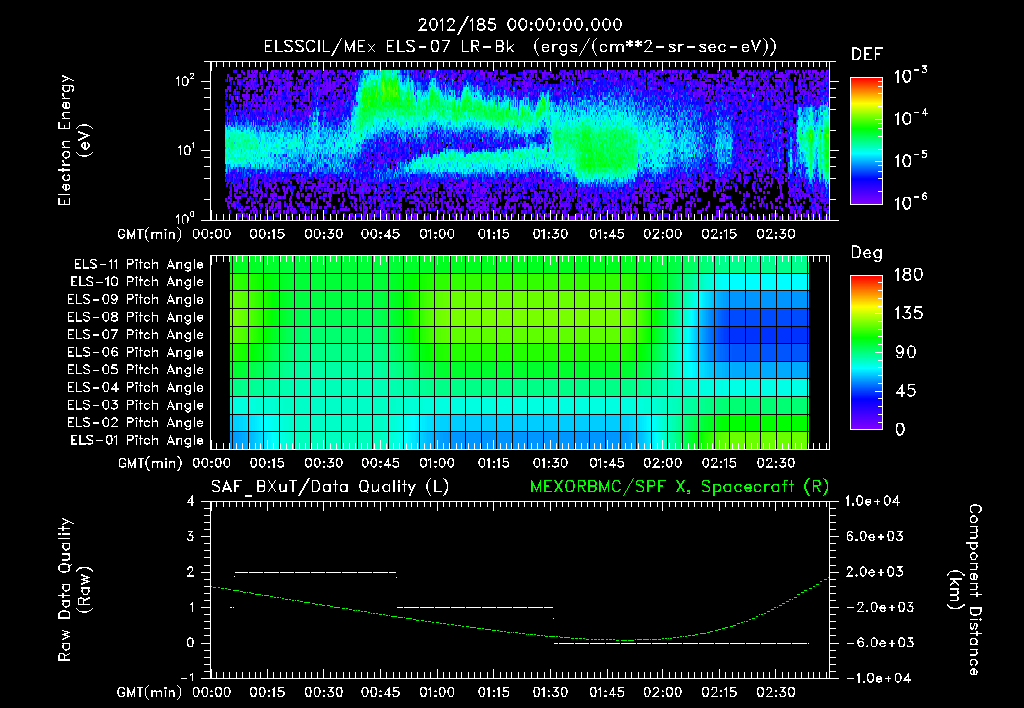Click 01:45 time tick under the spectrogram

607,234
